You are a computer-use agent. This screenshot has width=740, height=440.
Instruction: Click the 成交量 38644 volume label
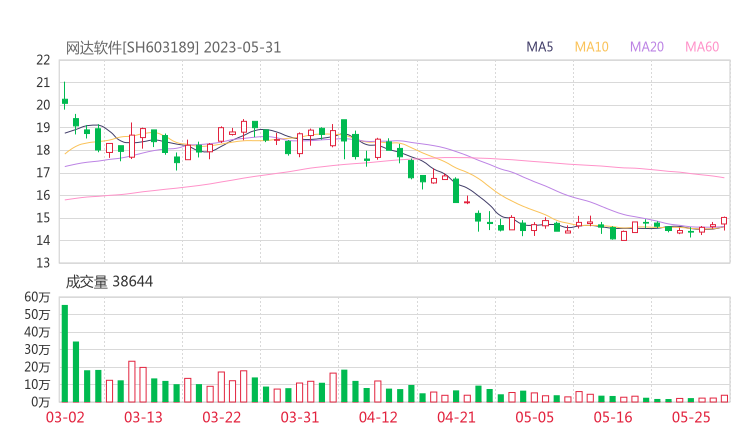109,282
